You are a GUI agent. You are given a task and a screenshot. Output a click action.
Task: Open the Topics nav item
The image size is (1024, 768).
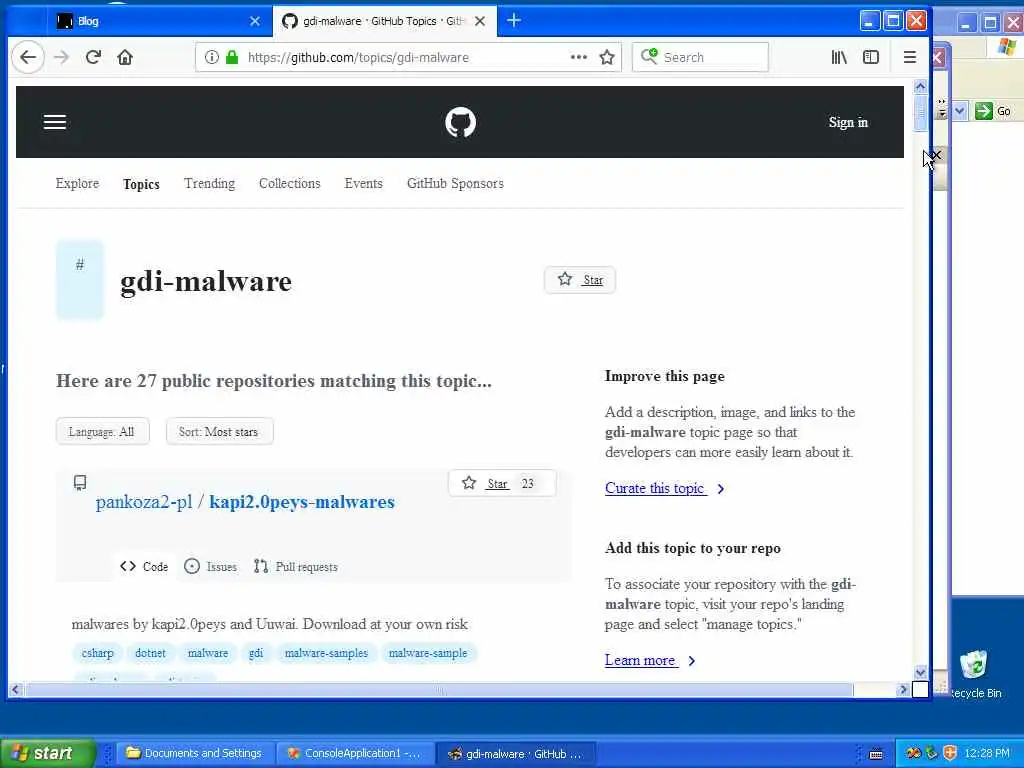click(141, 184)
